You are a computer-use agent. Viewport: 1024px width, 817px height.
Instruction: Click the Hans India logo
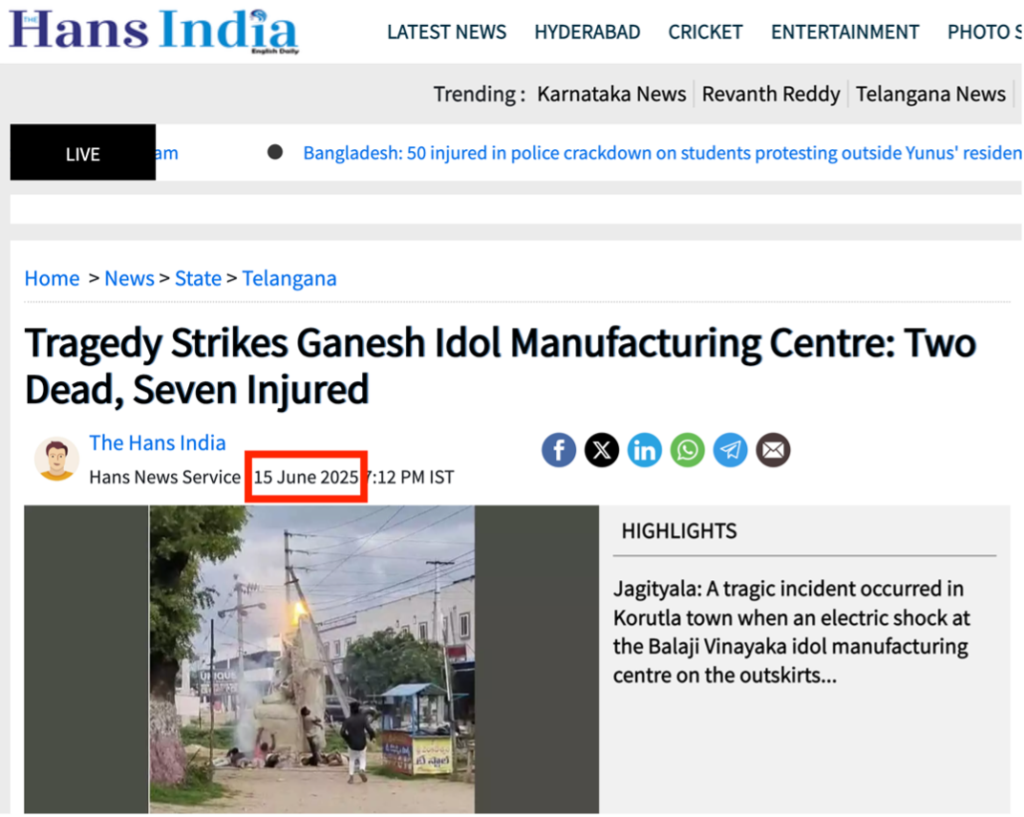[154, 31]
